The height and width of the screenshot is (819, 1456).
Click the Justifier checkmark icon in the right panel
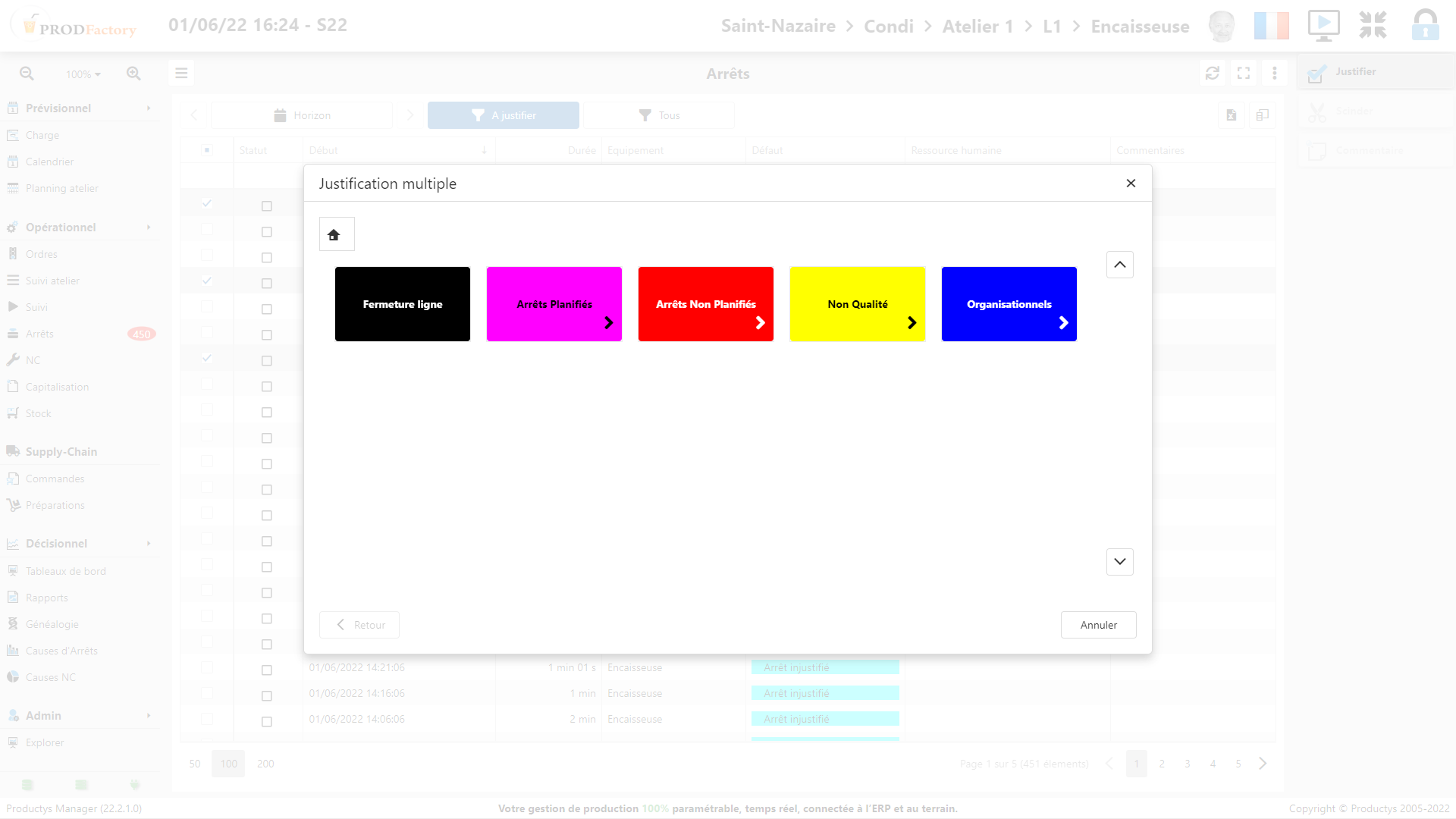(x=1317, y=71)
